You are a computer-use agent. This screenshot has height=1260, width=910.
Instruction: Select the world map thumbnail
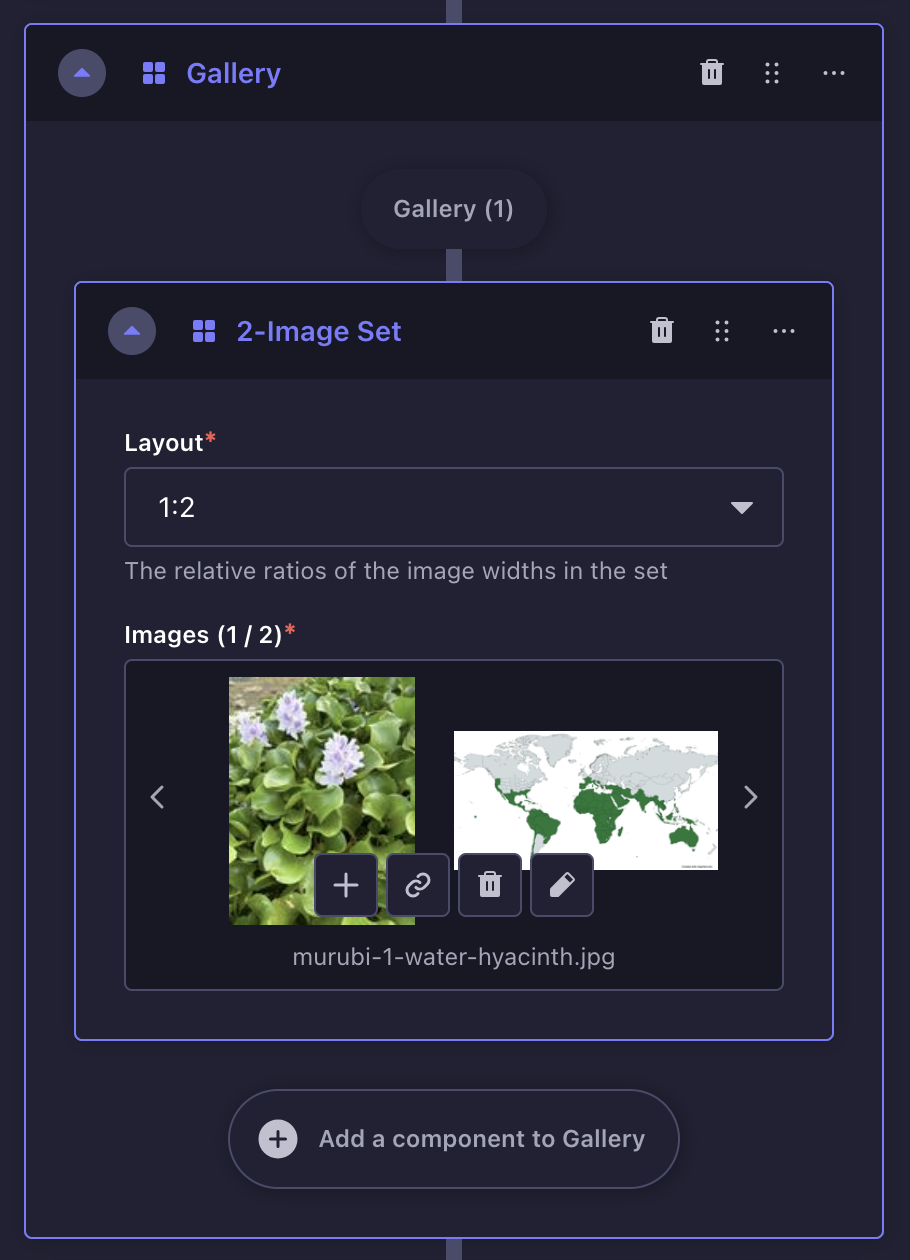click(x=586, y=800)
